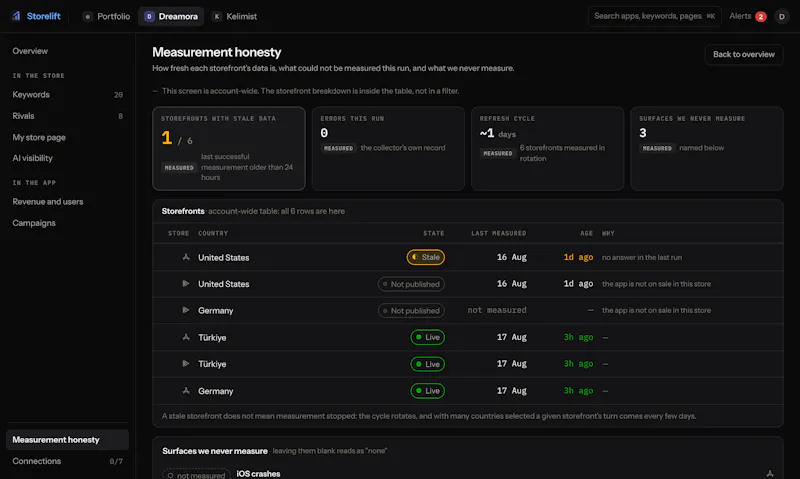This screenshot has width=800, height=479.
Task: Open the Portfolio tab
Action: tap(107, 16)
